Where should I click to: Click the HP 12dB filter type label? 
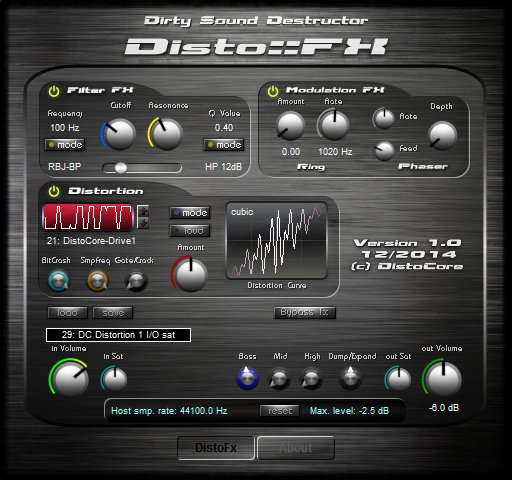(x=223, y=167)
